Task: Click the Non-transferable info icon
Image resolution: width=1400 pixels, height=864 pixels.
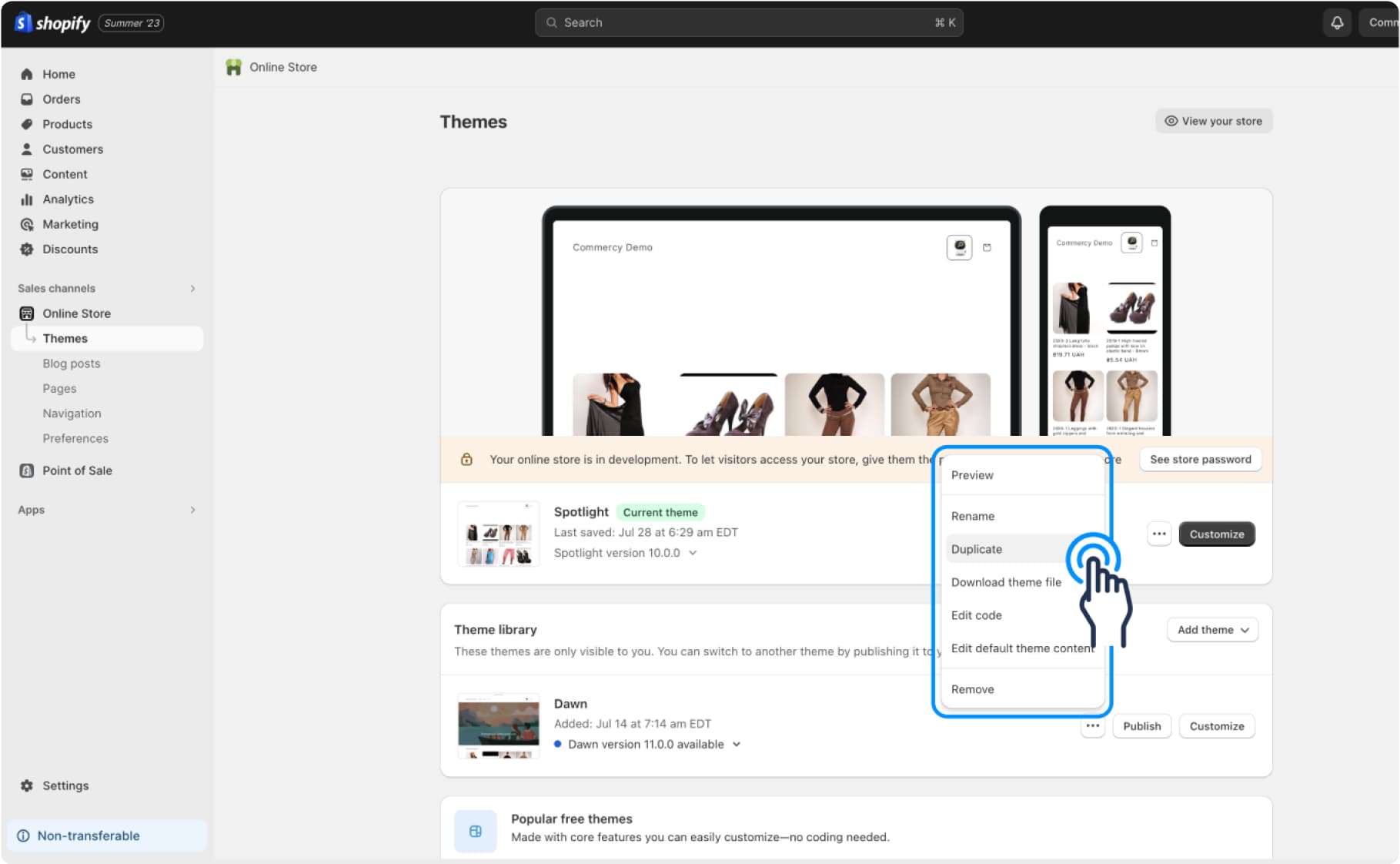Action: click(x=23, y=836)
